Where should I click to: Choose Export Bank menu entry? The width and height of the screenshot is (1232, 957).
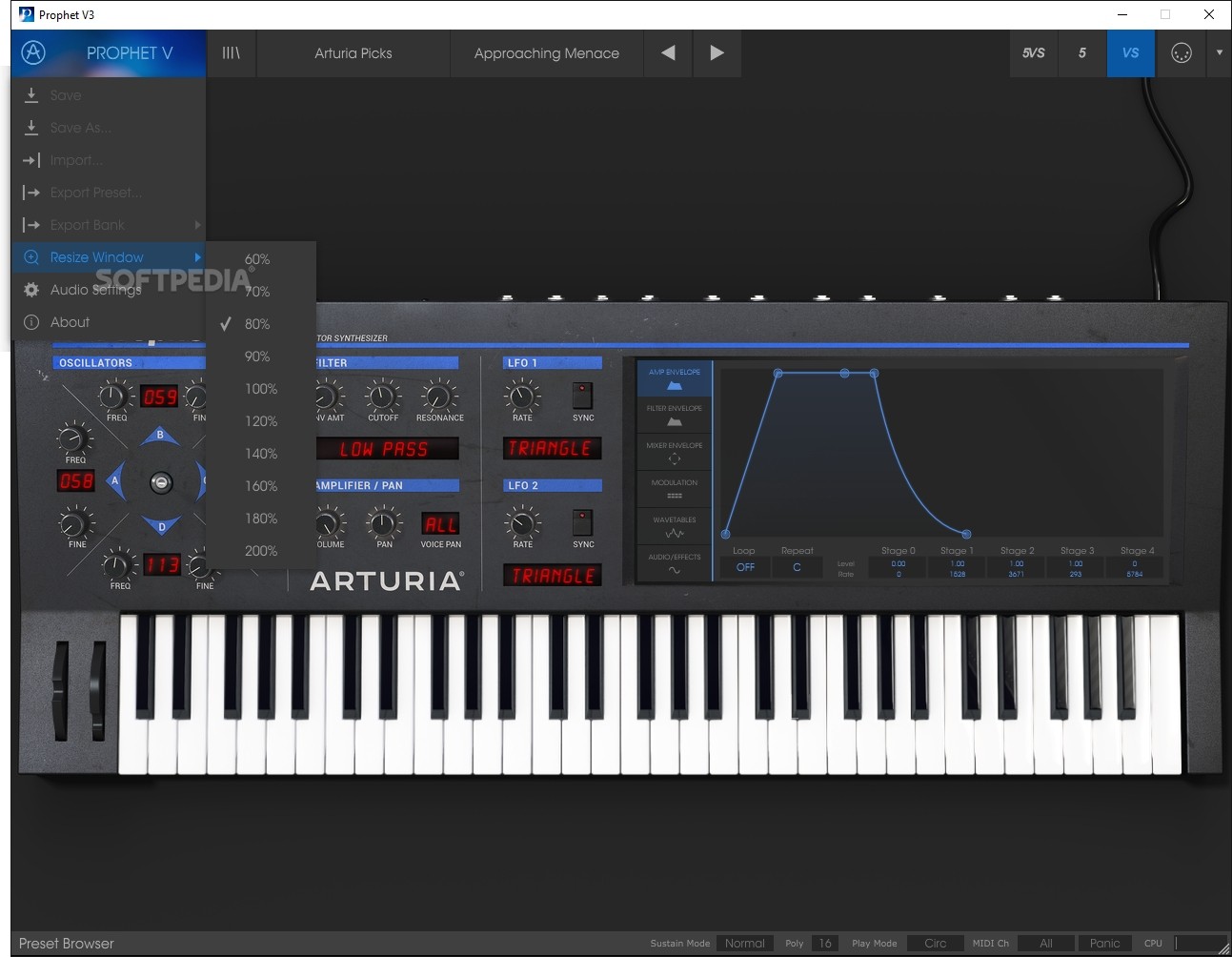[109, 225]
